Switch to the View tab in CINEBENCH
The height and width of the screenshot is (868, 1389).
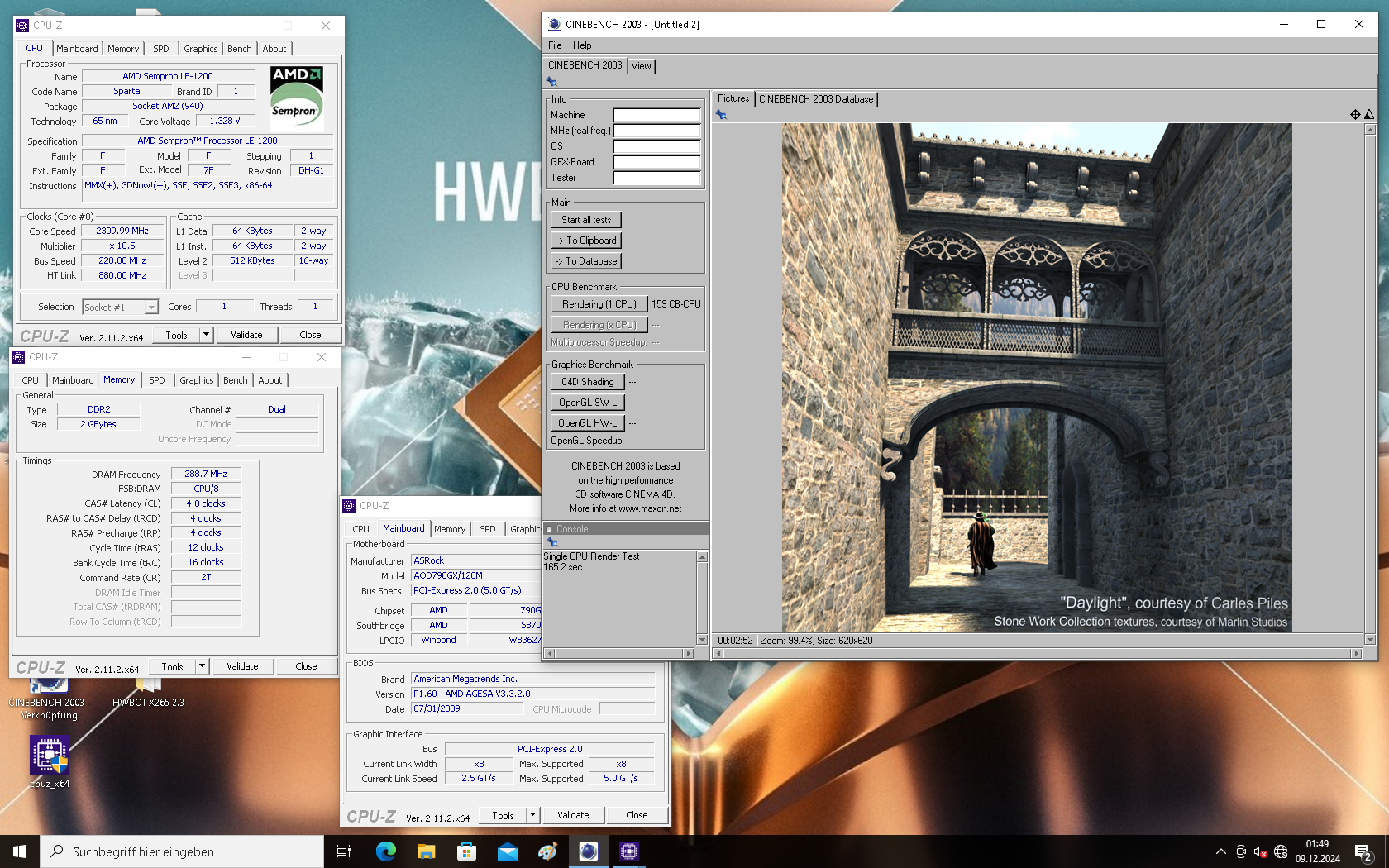tap(642, 66)
